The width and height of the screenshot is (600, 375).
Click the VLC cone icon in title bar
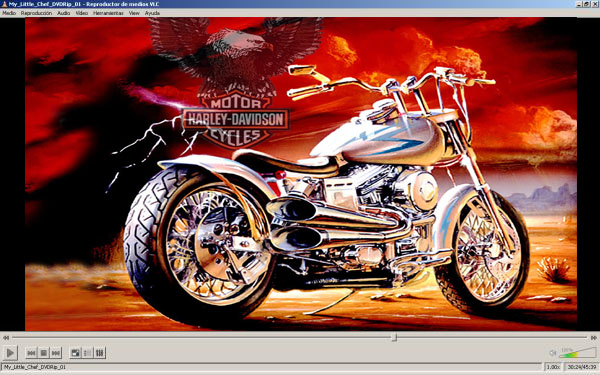[4, 4]
